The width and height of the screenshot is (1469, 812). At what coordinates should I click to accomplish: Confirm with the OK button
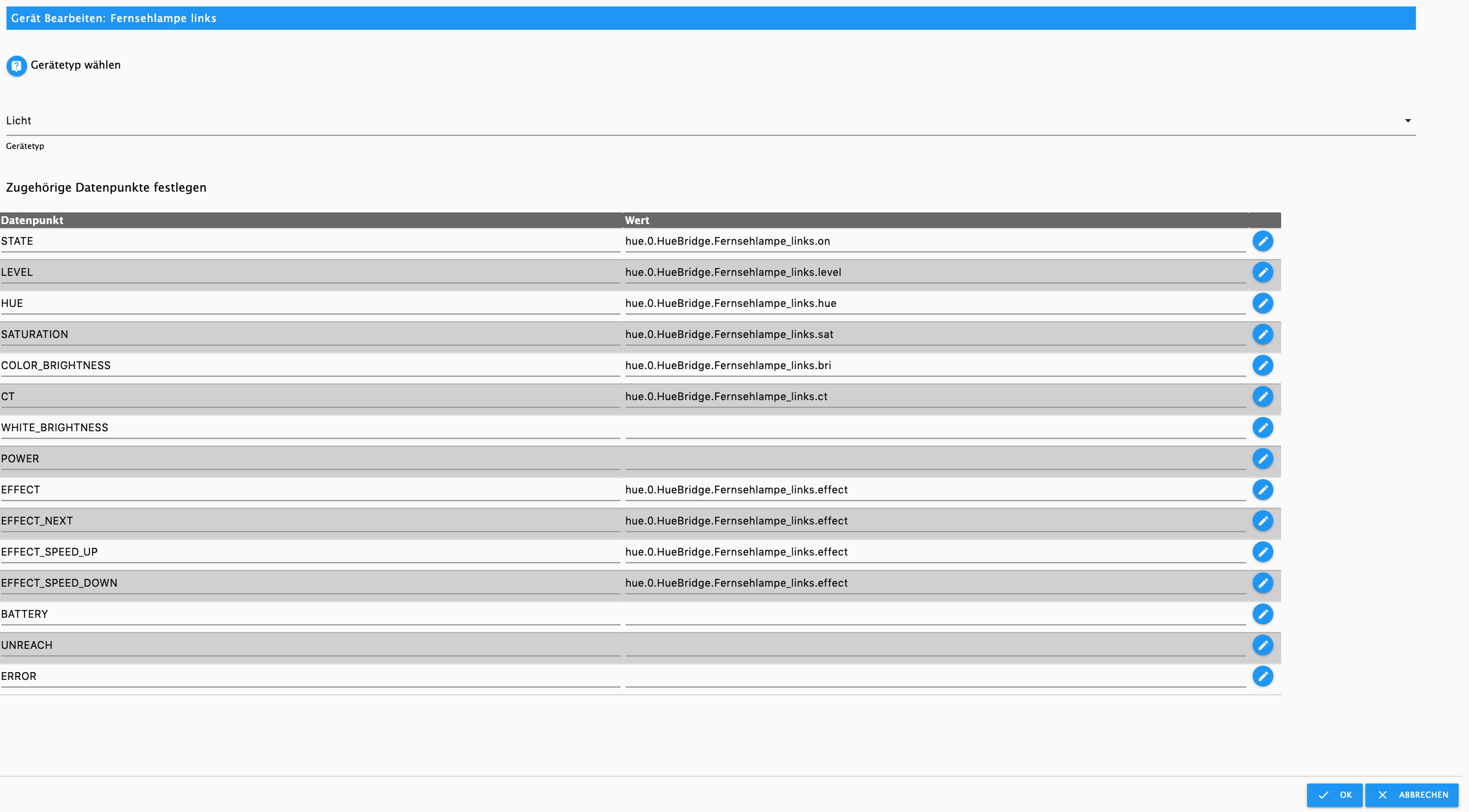[1334, 795]
